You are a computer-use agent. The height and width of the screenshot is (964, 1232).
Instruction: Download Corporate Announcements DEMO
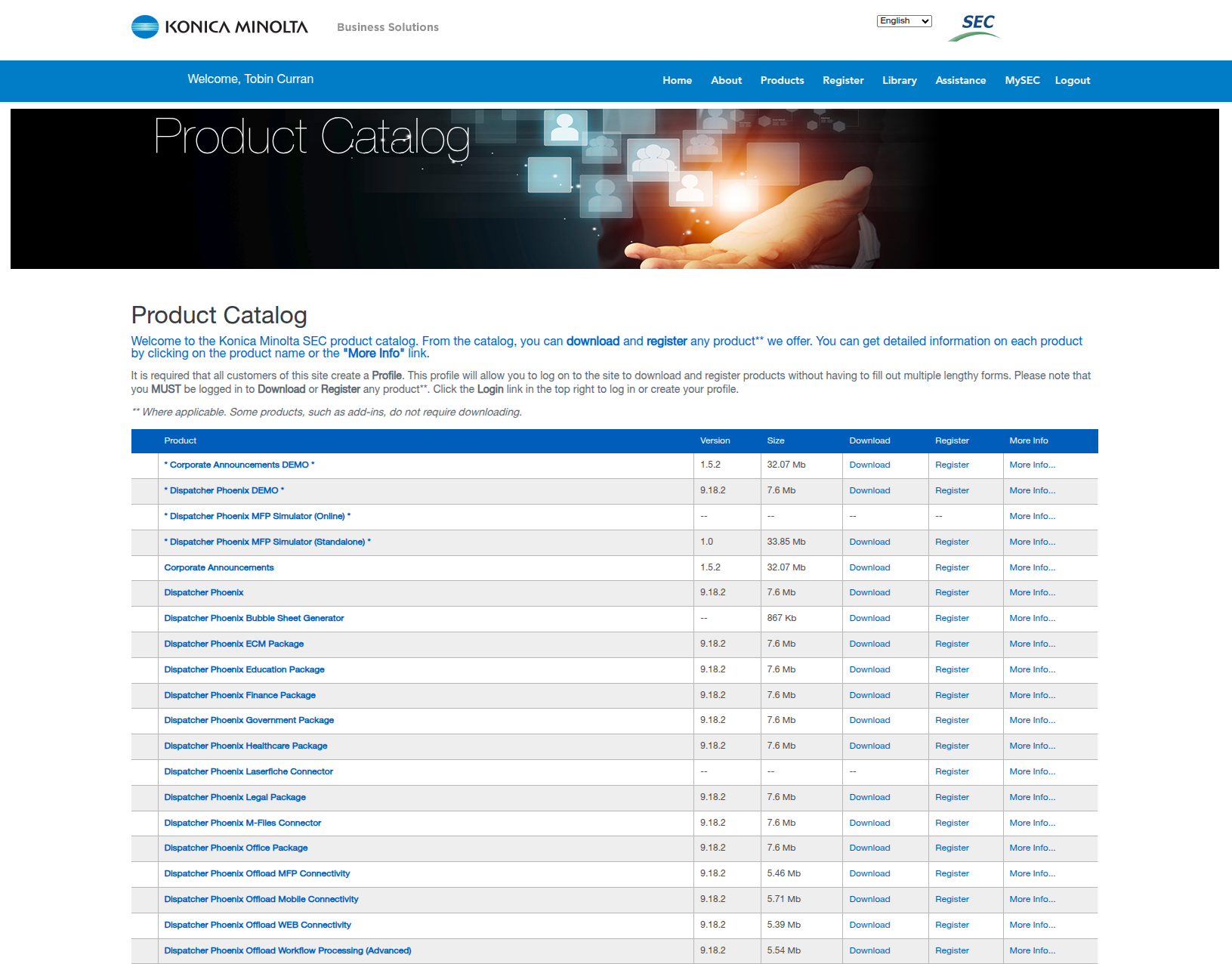869,465
